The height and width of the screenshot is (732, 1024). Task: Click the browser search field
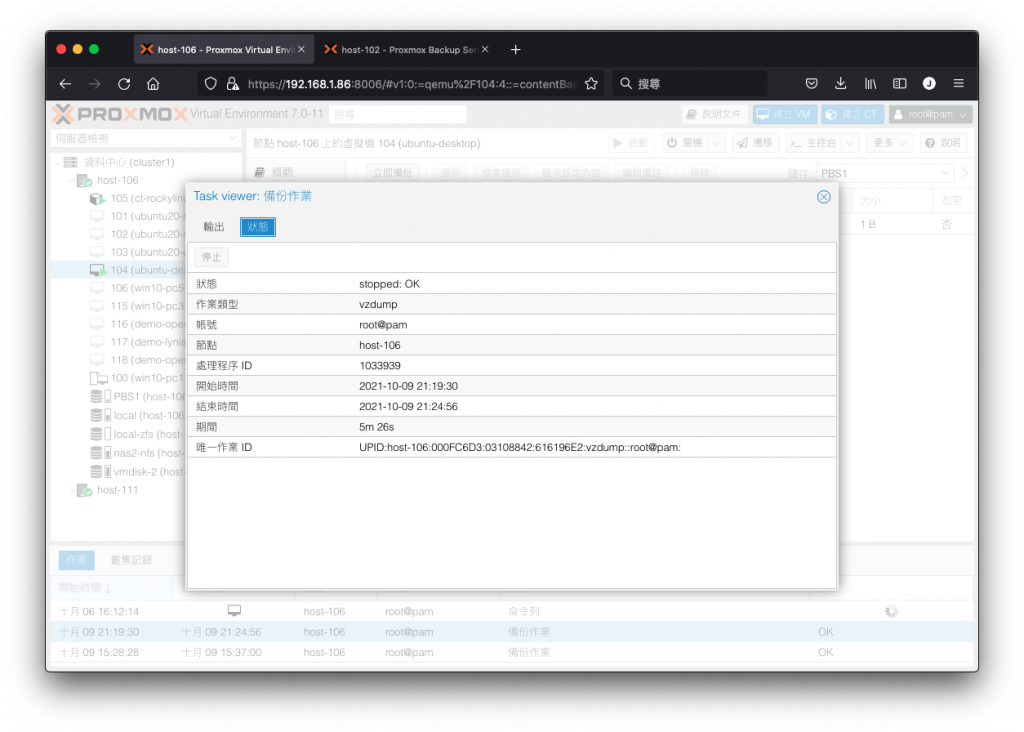coord(690,84)
